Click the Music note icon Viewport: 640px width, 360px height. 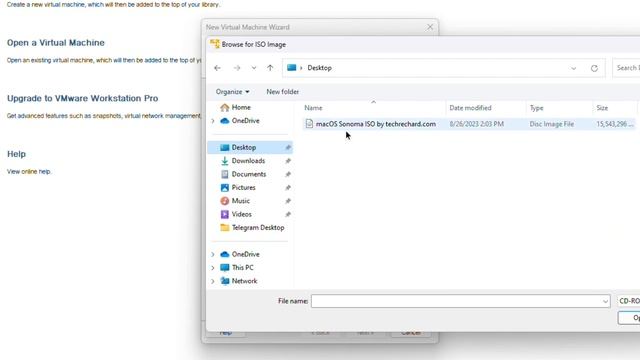(x=224, y=201)
